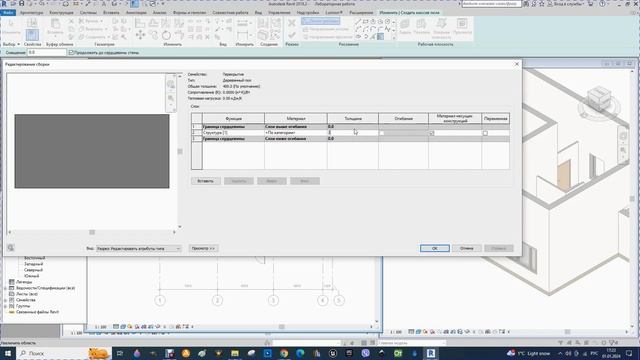Expand the Группы tree node
Image resolution: width=640 pixels, height=360 pixels.
(x=5, y=306)
